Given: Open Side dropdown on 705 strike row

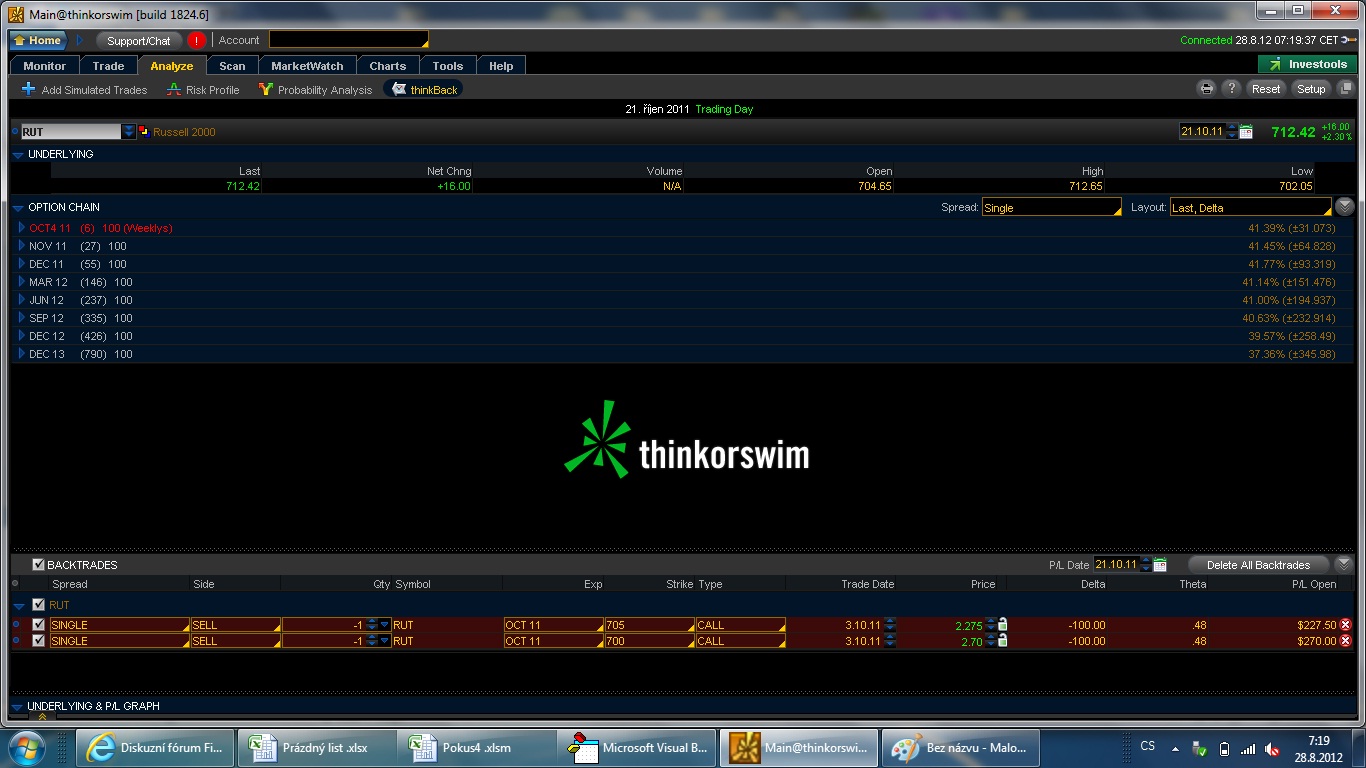Looking at the screenshot, I should coord(236,625).
